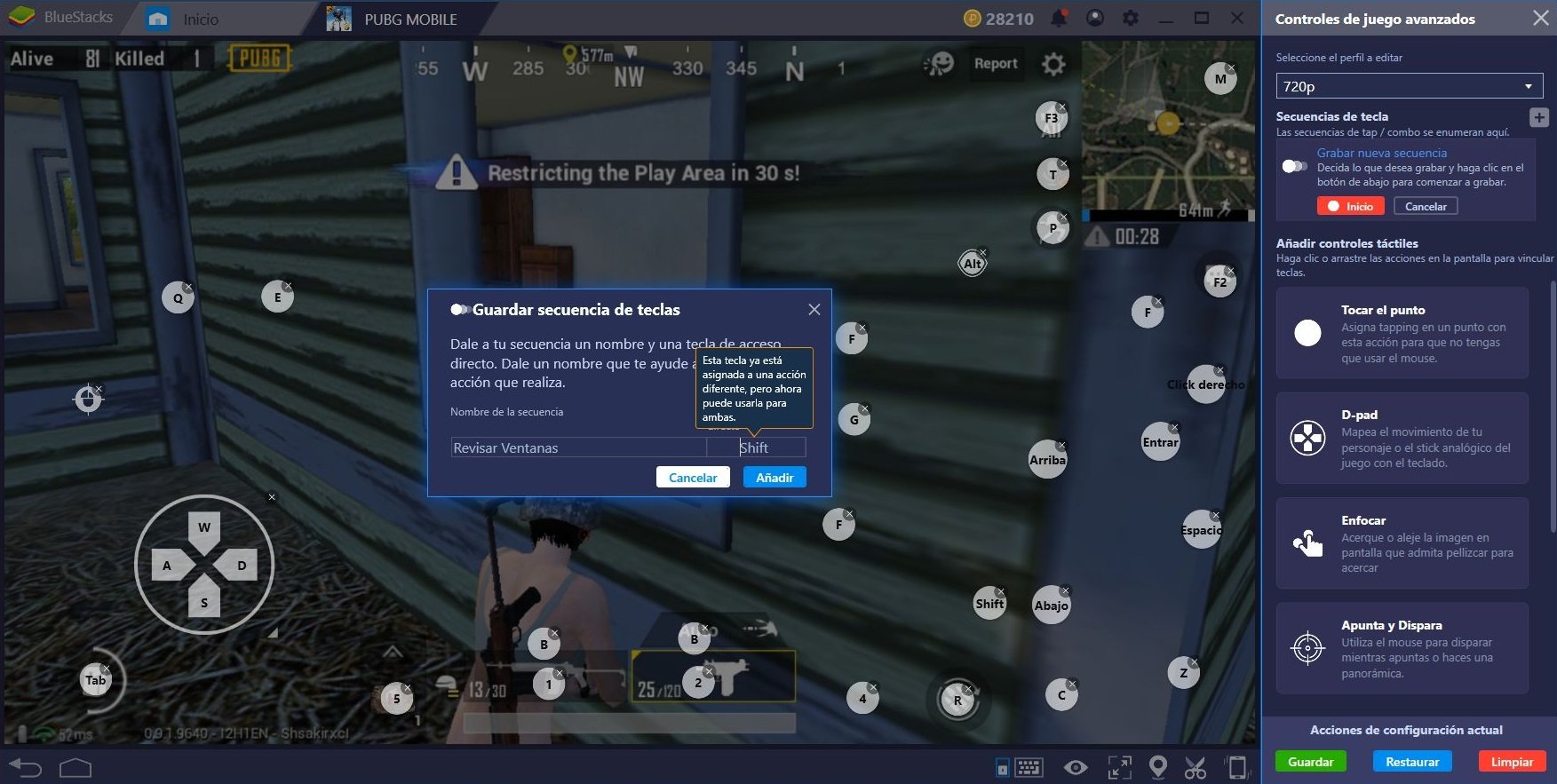The height and width of the screenshot is (784, 1557).
Task: Toggle fullscreen mode icon
Action: 1119,767
